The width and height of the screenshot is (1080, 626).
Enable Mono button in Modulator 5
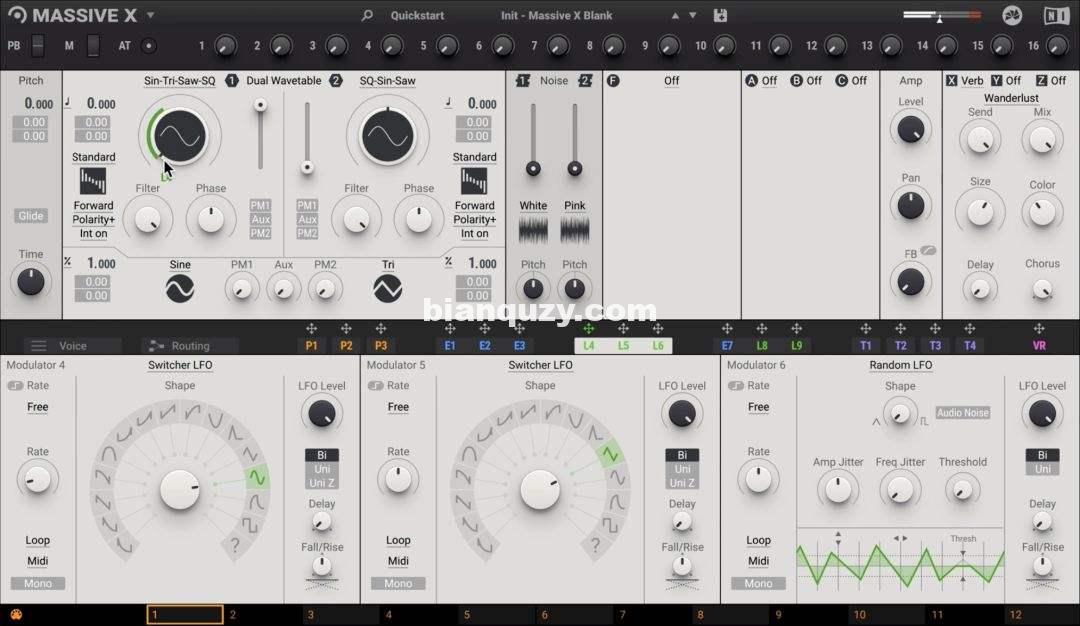[x=398, y=583]
